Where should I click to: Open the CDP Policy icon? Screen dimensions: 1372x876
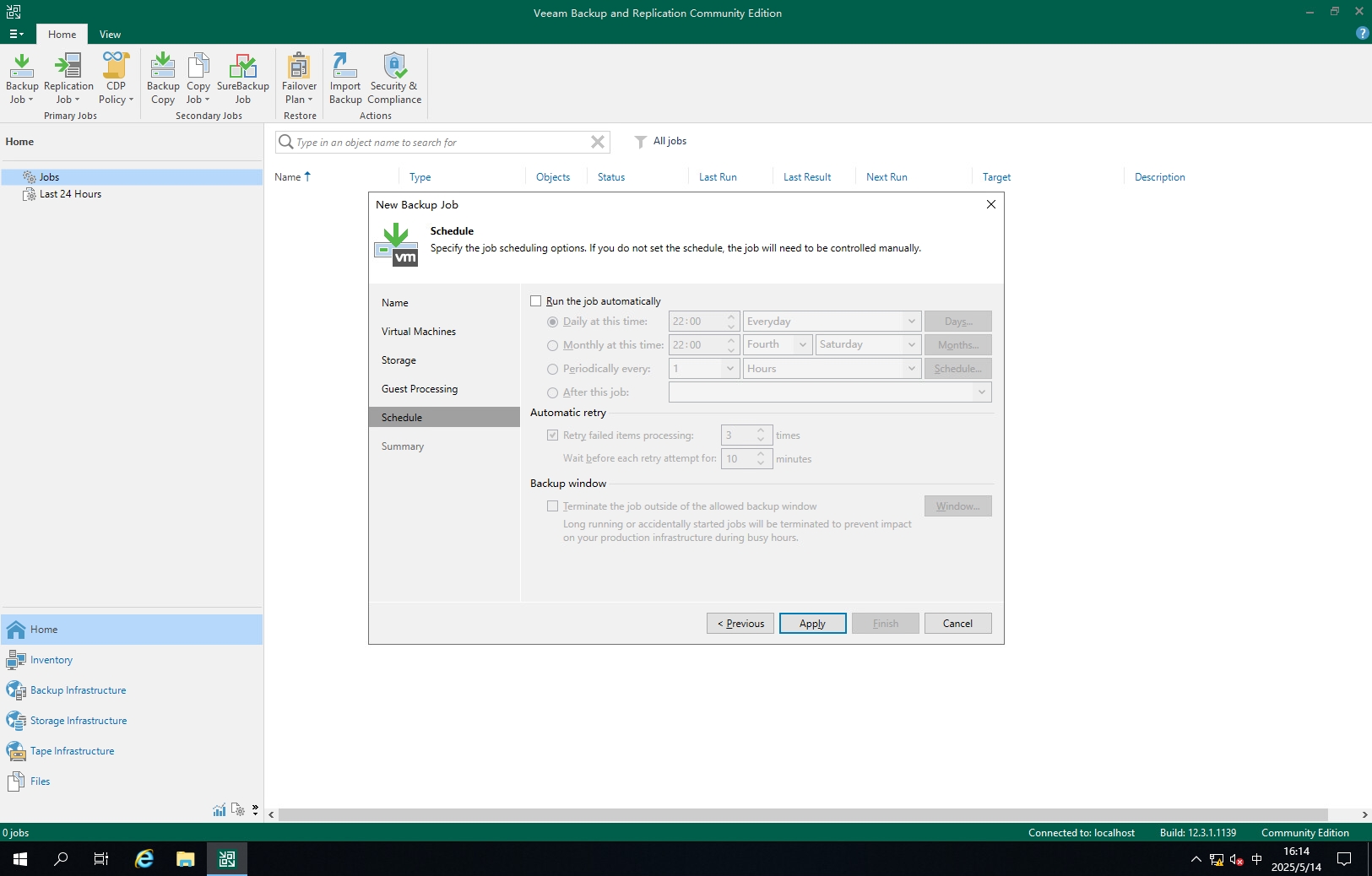click(116, 78)
